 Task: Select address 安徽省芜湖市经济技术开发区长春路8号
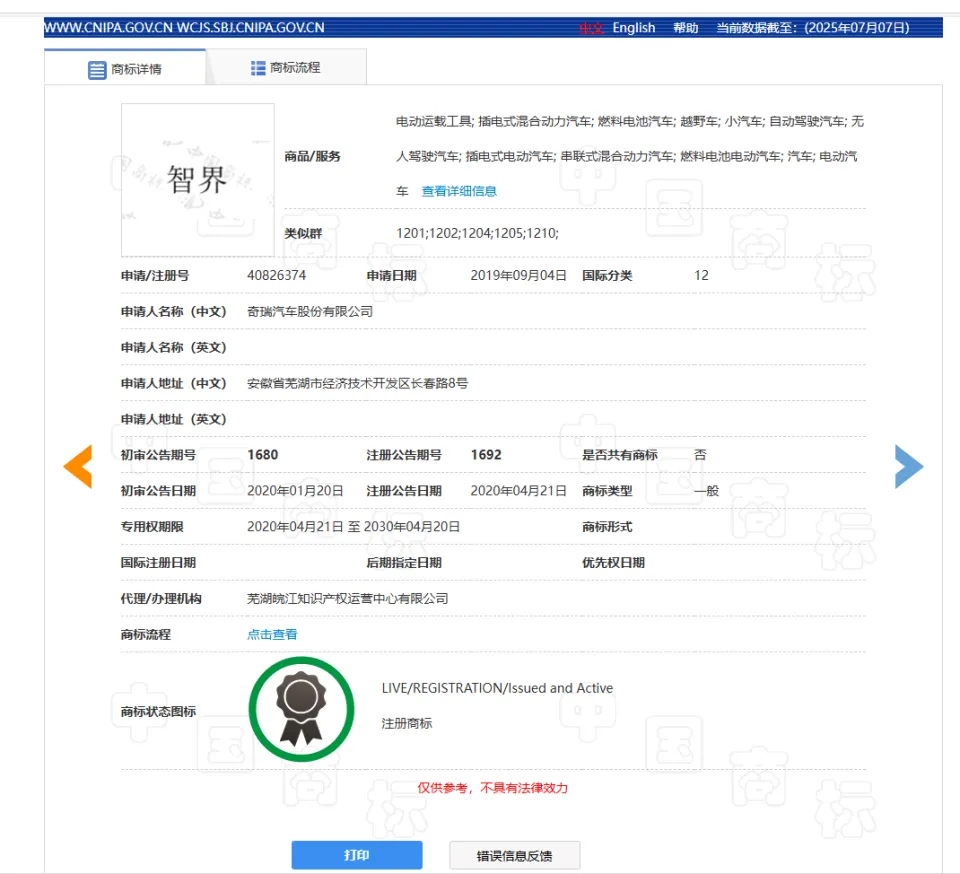[358, 383]
